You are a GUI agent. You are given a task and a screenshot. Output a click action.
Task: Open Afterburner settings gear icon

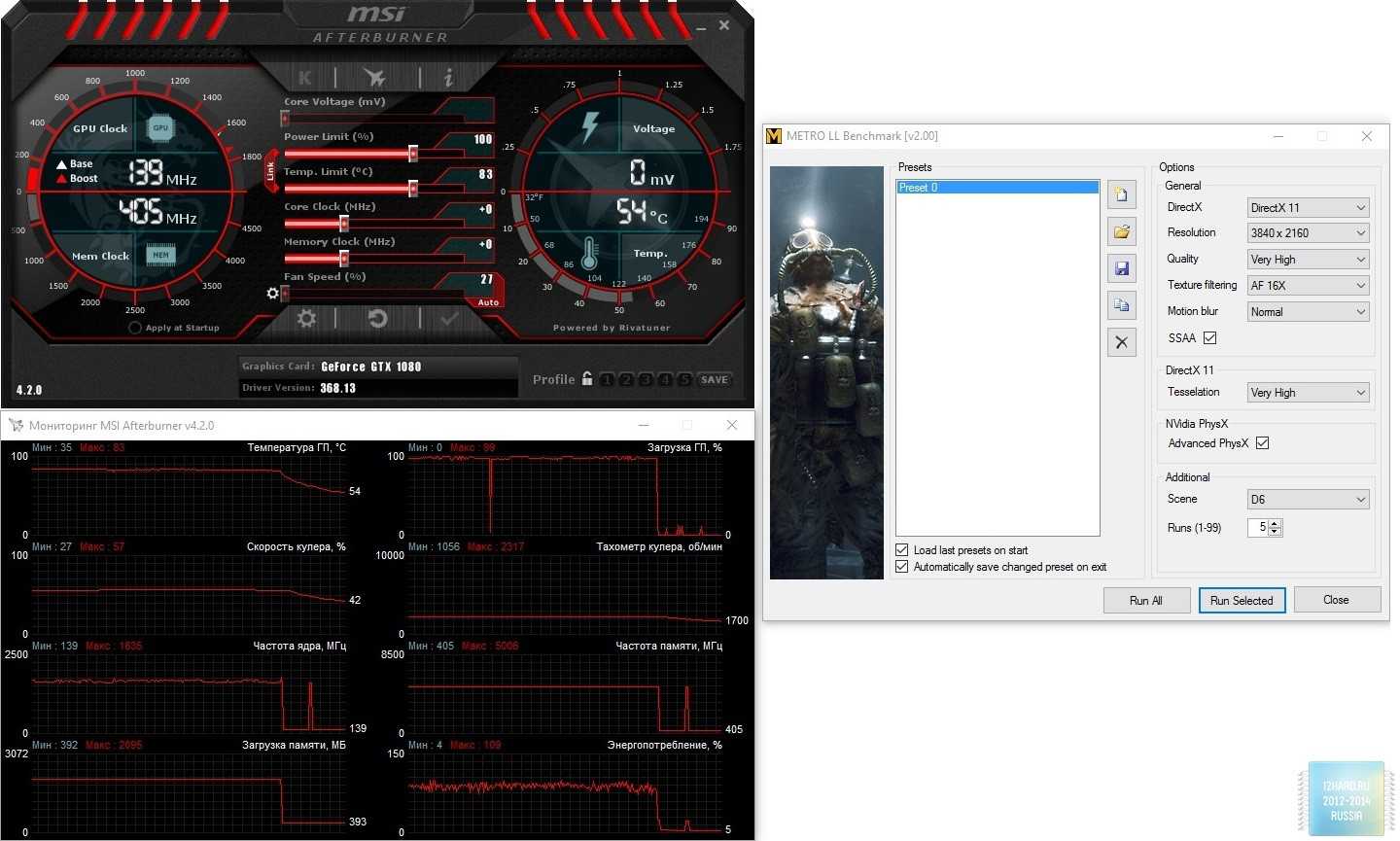pyautogui.click(x=306, y=319)
